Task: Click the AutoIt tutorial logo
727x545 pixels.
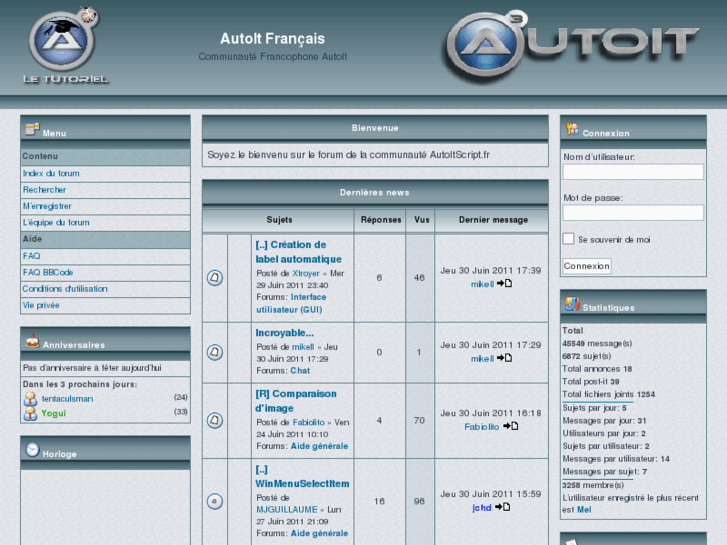Action: (x=65, y=45)
